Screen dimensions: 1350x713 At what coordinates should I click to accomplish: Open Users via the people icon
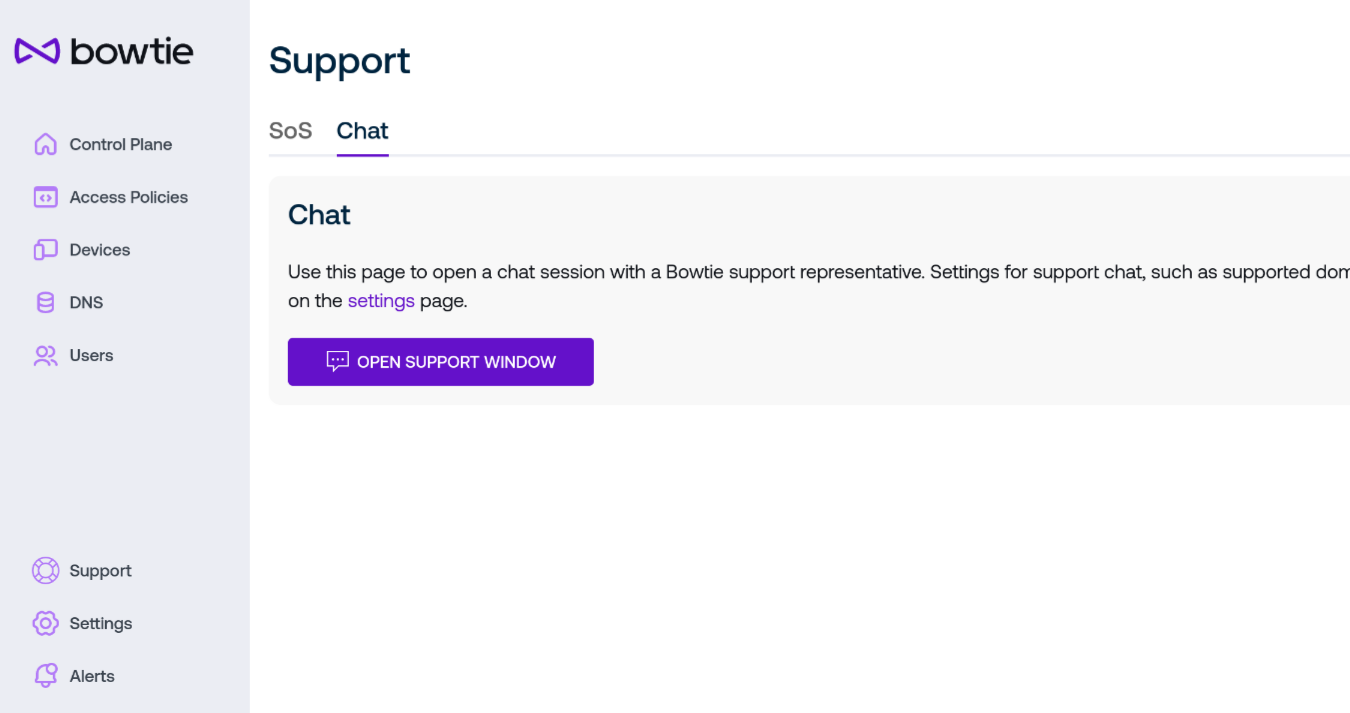(x=45, y=355)
